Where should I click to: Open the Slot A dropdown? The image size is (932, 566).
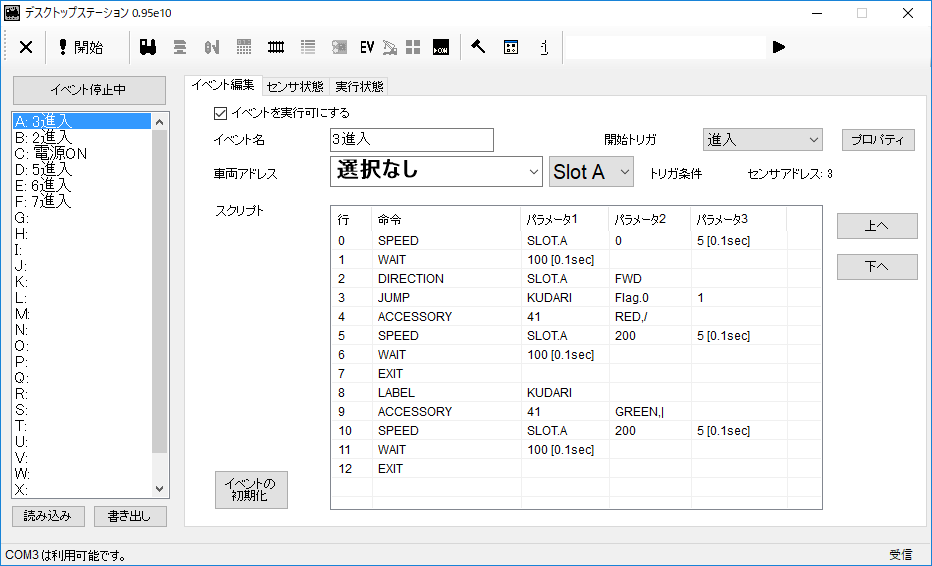591,171
